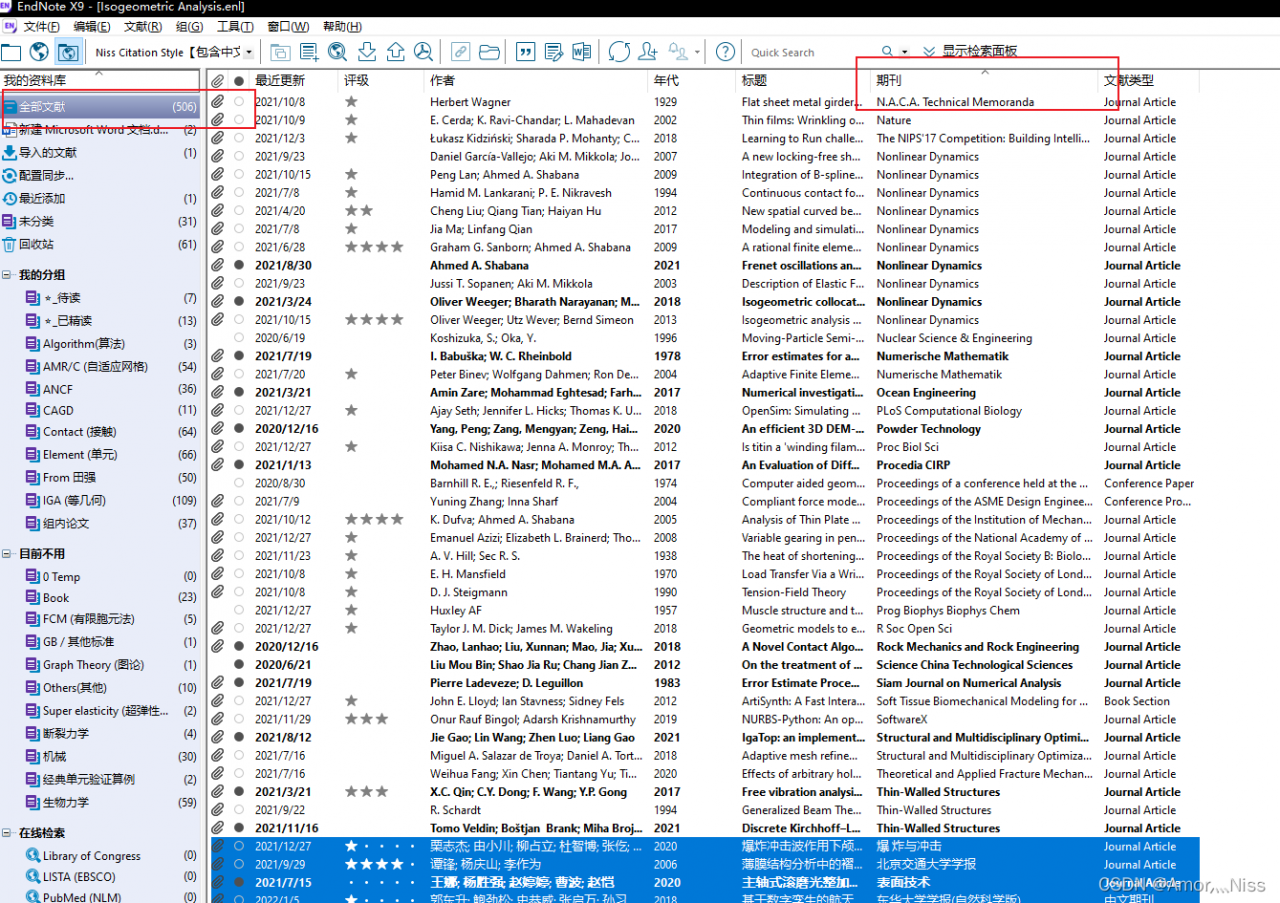This screenshot has height=903, width=1280.
Task: Switch to Local Library Mode in toolbar
Action: click(11, 52)
